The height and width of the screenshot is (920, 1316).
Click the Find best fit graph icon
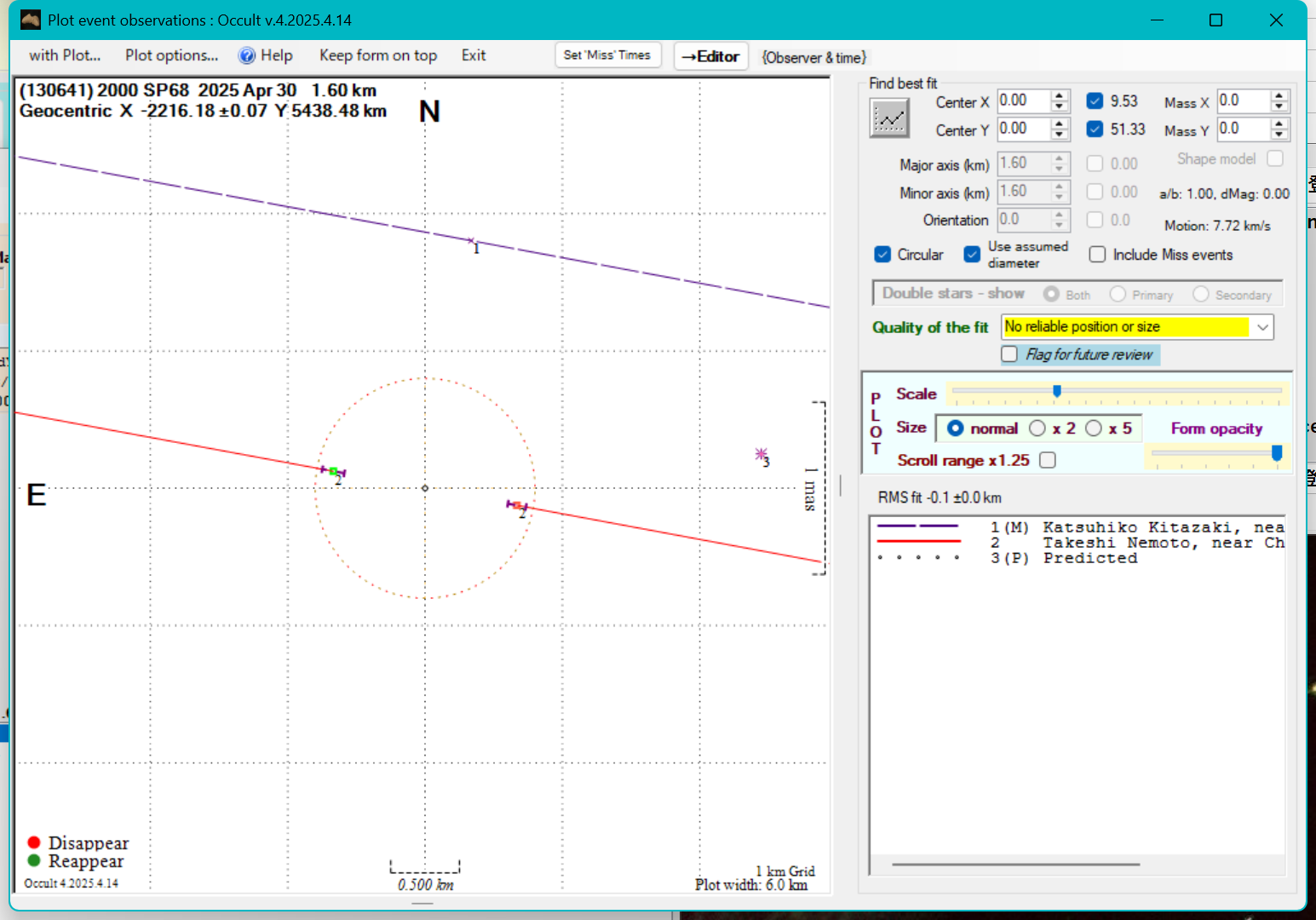coord(889,118)
